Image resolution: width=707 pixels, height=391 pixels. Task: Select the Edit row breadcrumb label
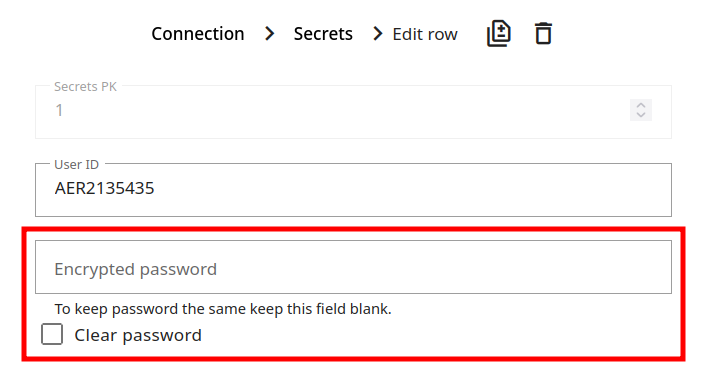pos(425,34)
